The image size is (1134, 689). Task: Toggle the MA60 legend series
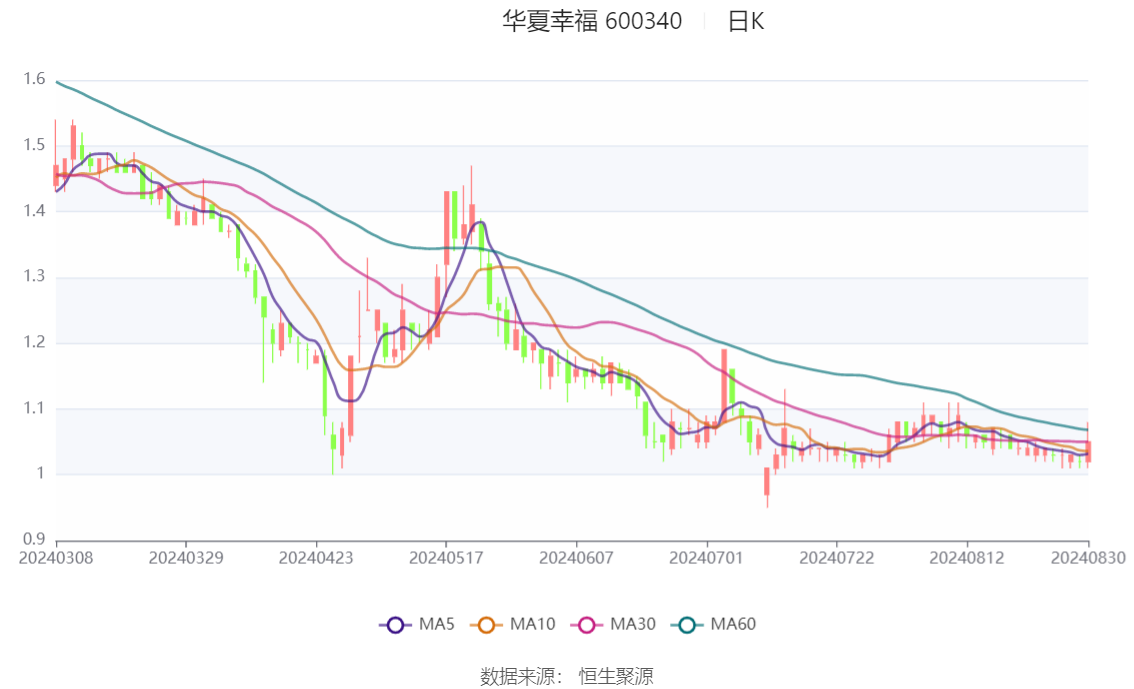pyautogui.click(x=714, y=625)
